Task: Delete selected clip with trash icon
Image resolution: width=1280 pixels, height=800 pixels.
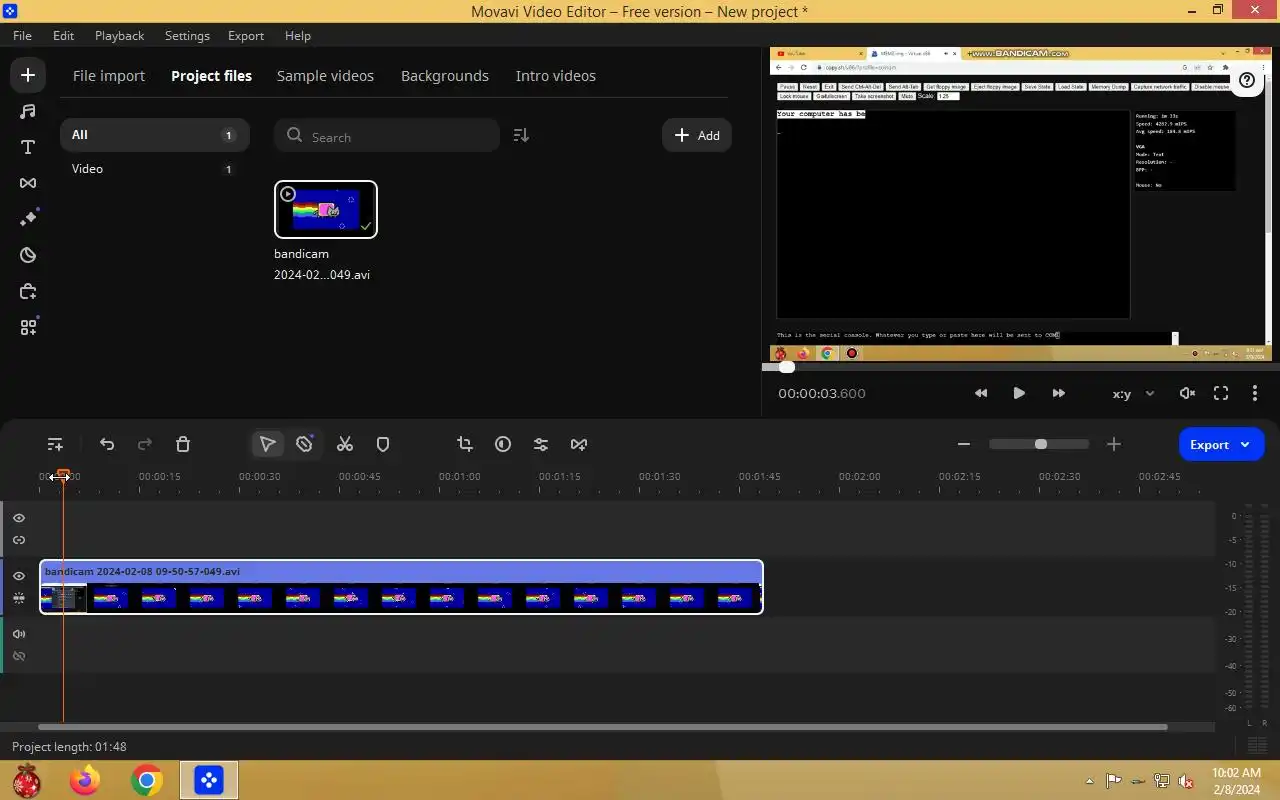Action: click(183, 444)
